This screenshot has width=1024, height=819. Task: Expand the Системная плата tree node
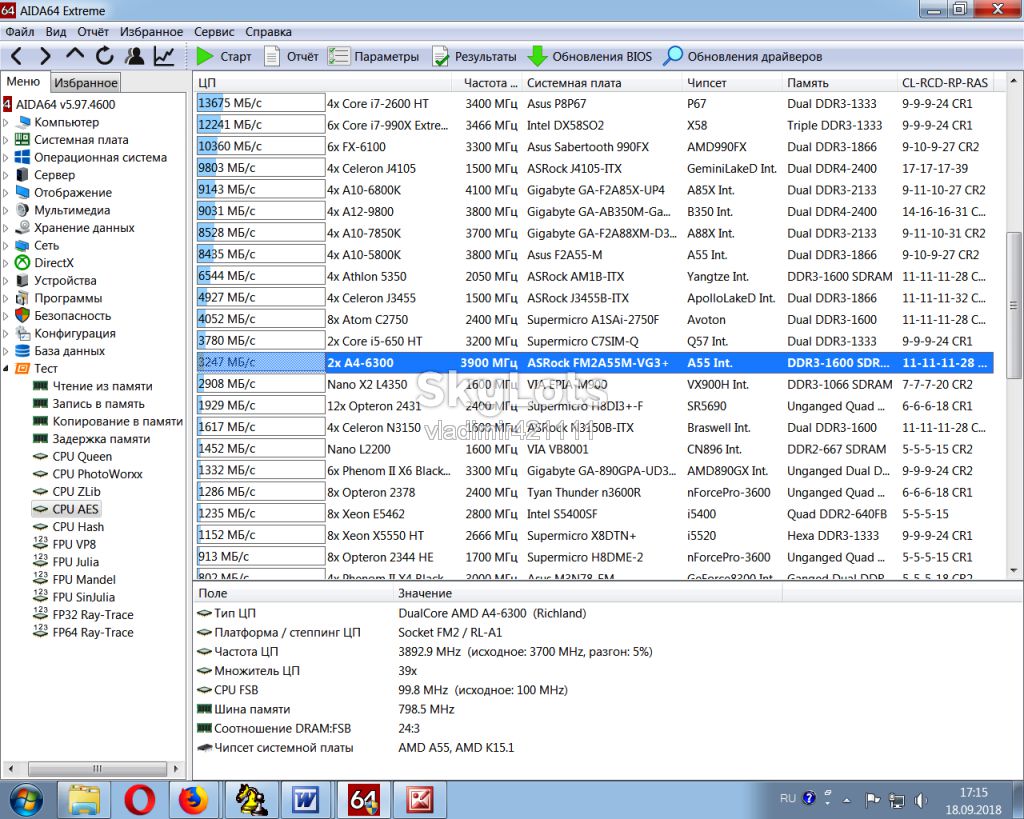coord(5,140)
